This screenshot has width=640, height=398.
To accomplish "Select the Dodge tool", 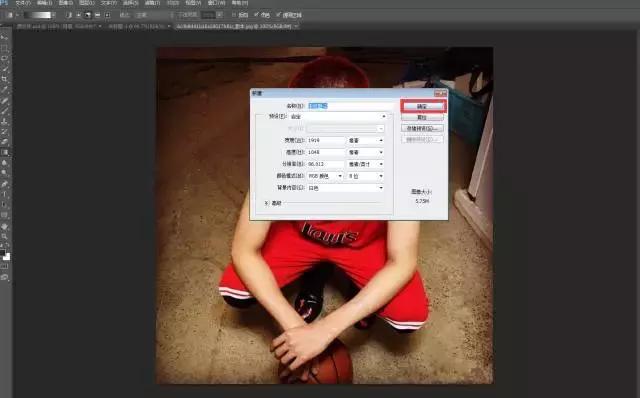I will click(x=5, y=173).
